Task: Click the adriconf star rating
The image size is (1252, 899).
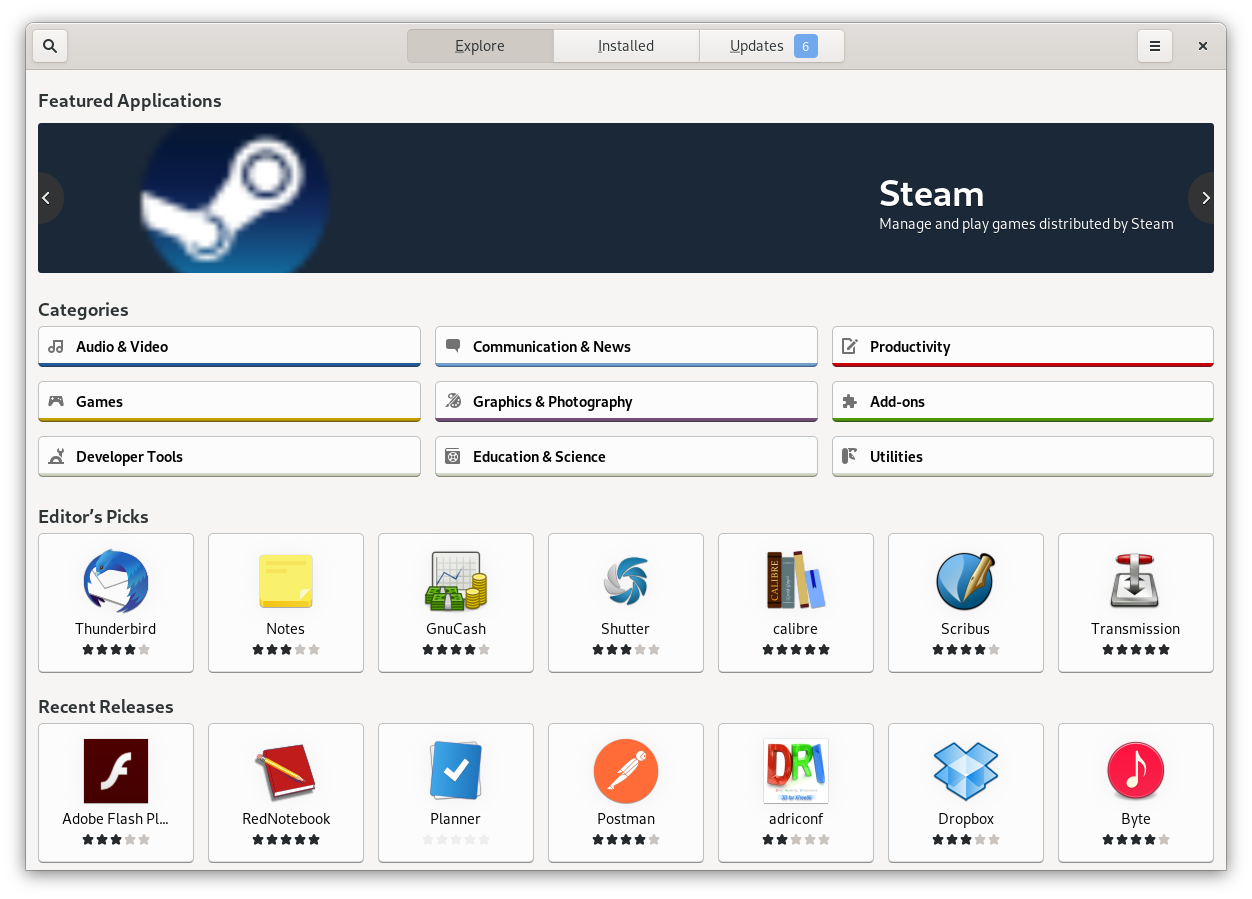Action: pos(796,840)
